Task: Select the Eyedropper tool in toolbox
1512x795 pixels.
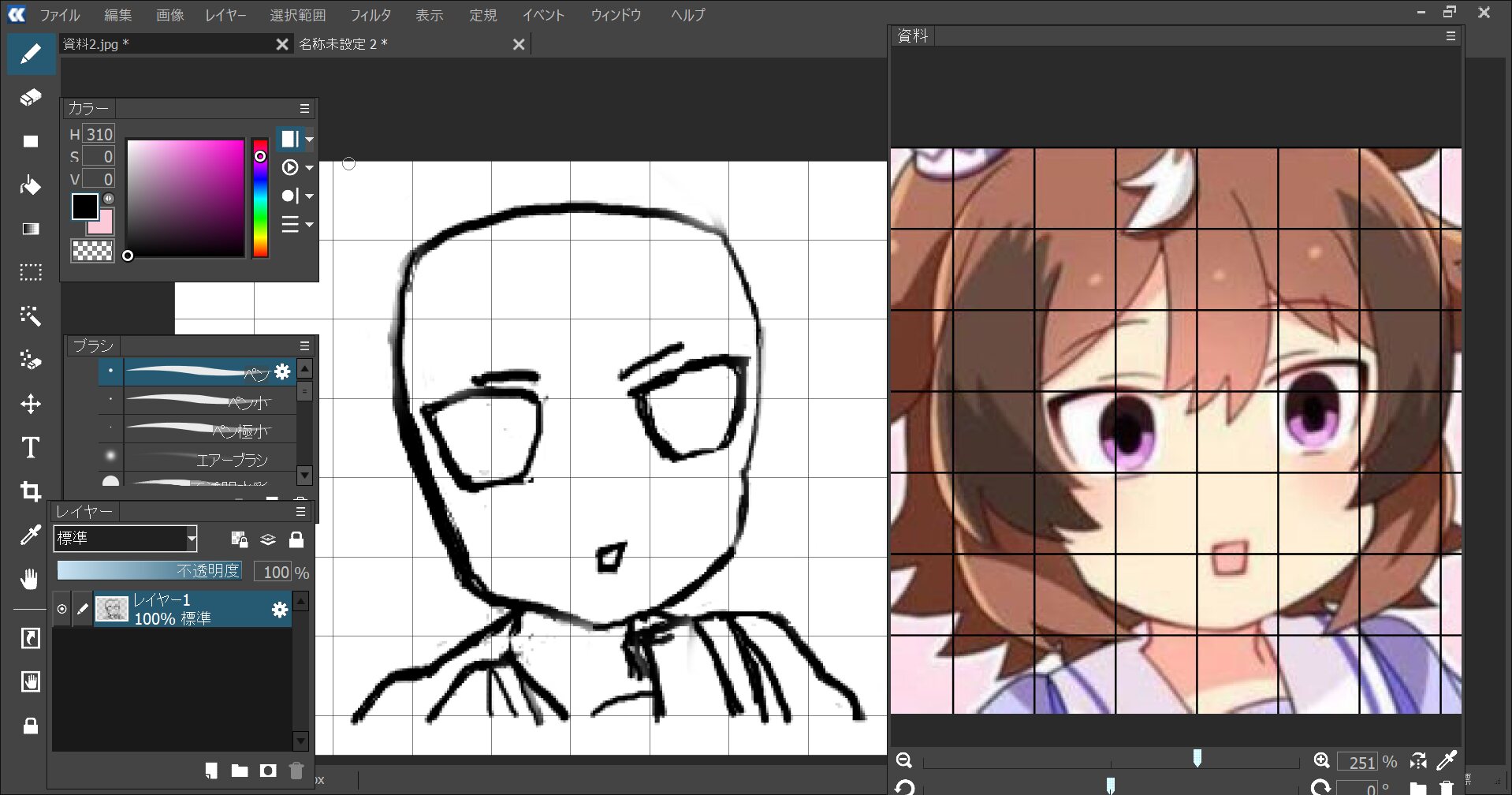Action: (x=30, y=536)
